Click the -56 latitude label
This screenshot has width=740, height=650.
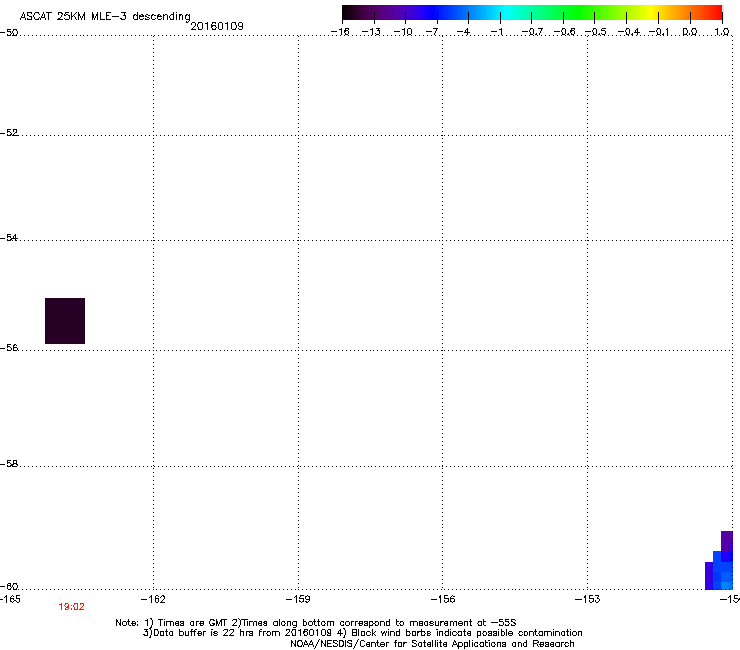point(9,347)
